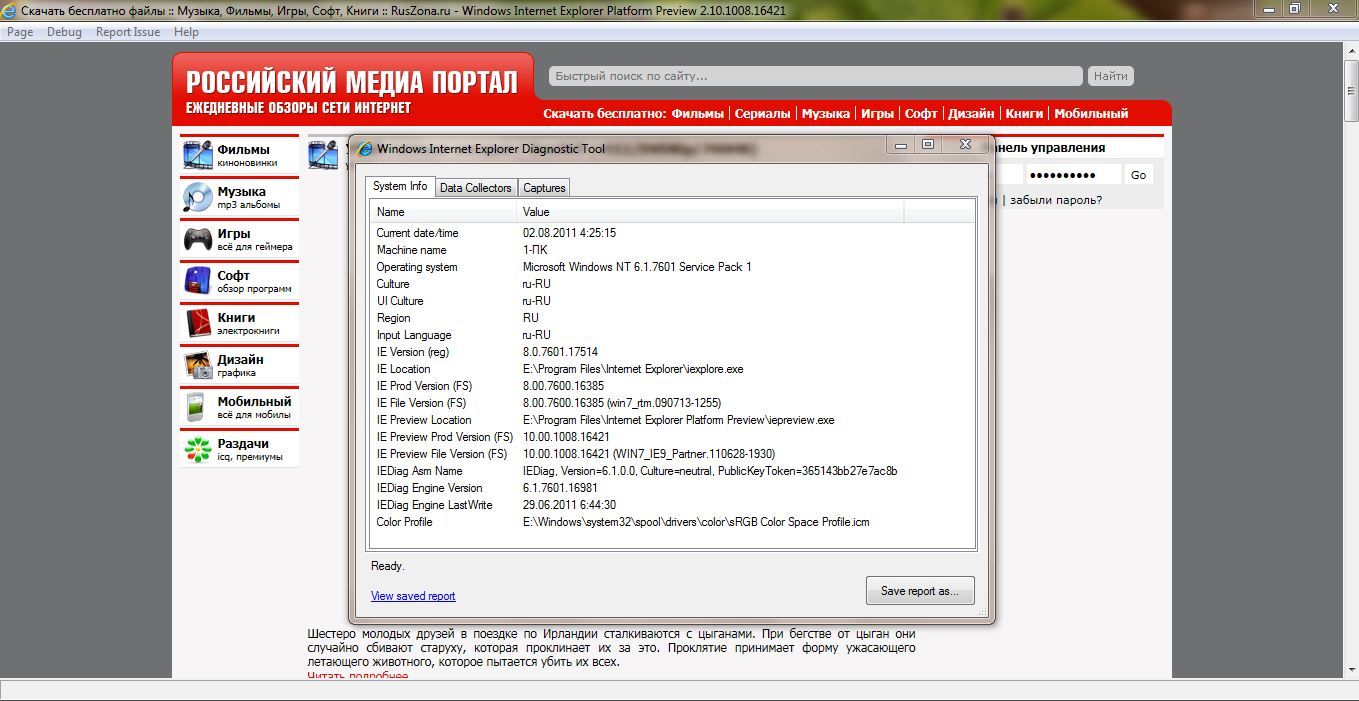
Task: Open the Debug menu
Action: point(64,32)
